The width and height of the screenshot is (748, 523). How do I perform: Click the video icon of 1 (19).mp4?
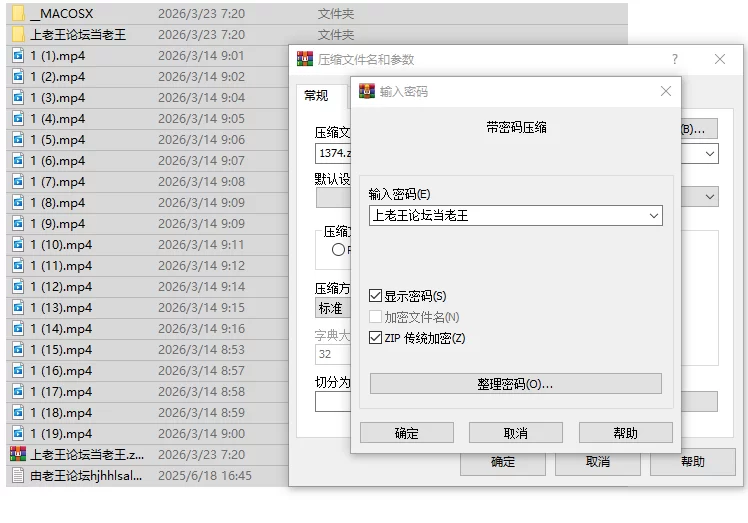click(18, 433)
